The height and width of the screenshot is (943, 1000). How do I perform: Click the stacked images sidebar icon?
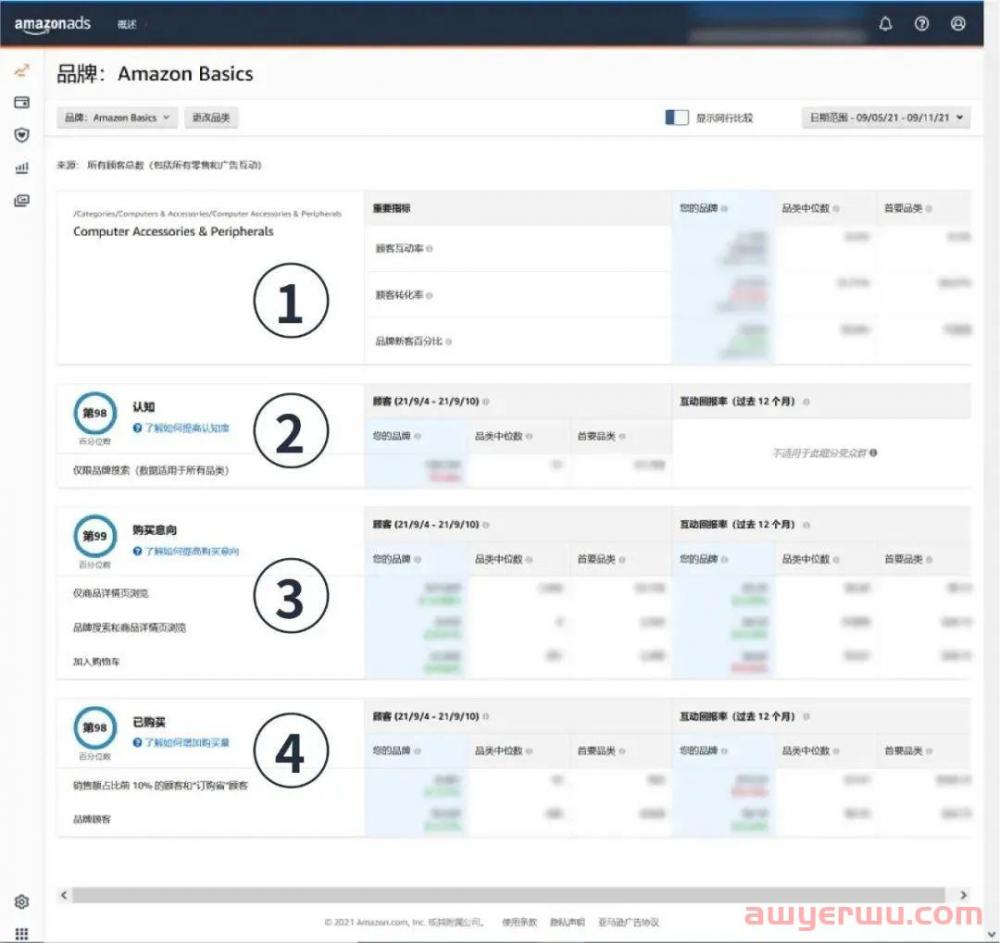[x=22, y=201]
